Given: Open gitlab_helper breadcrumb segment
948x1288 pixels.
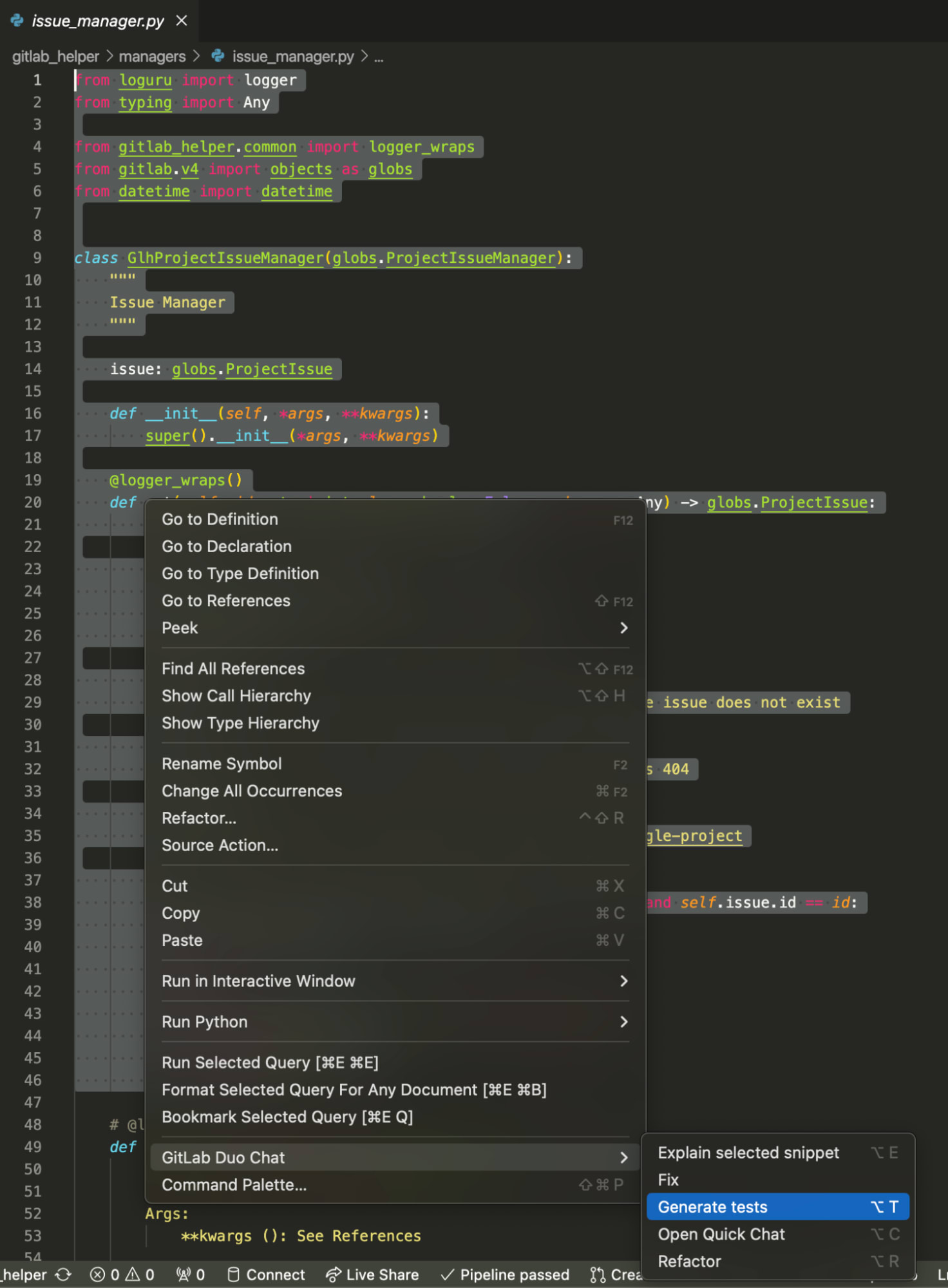Looking at the screenshot, I should coord(55,57).
